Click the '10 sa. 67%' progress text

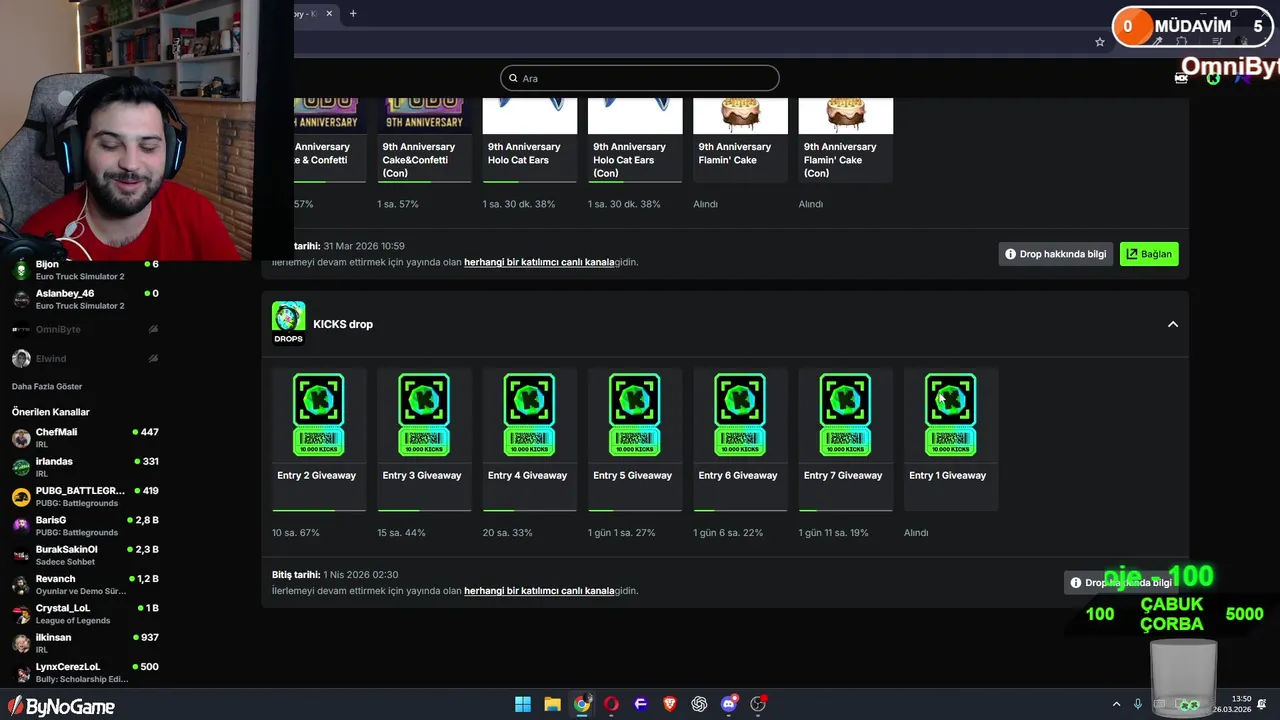point(296,533)
